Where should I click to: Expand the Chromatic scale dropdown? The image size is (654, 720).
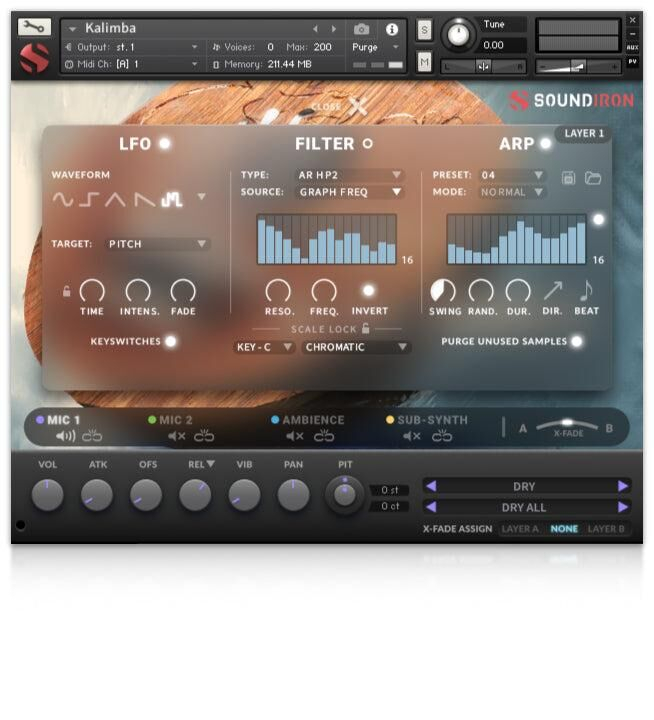(357, 347)
